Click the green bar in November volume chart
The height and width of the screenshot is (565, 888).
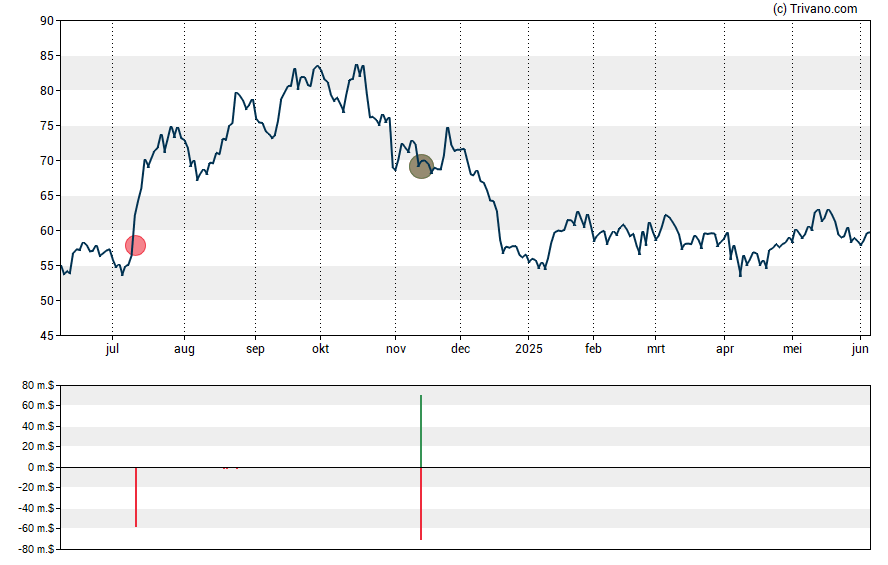click(421, 431)
